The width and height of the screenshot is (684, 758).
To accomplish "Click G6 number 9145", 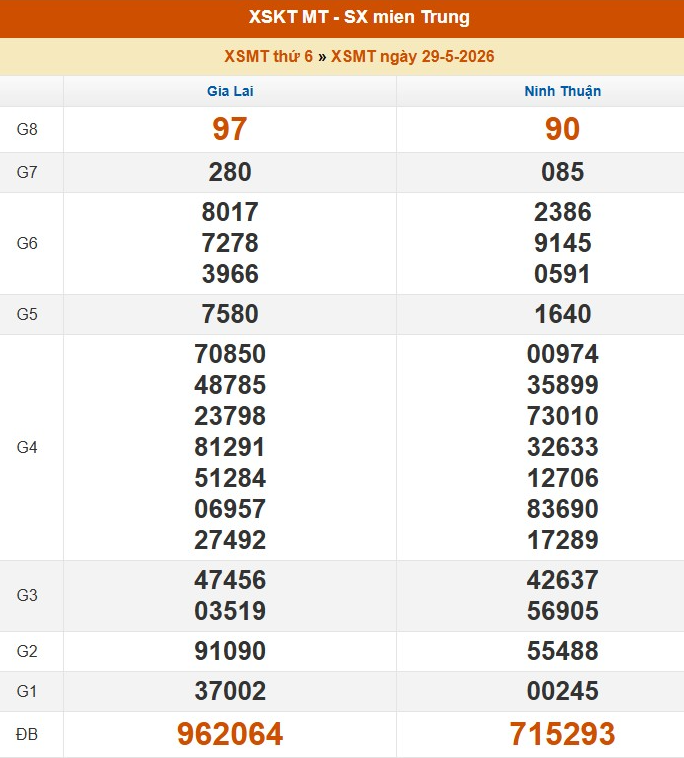I will [x=563, y=243].
